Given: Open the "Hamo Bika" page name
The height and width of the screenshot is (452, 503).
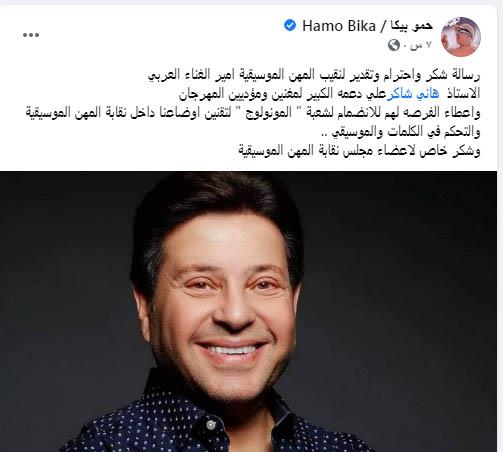Looking at the screenshot, I should (x=339, y=26).
